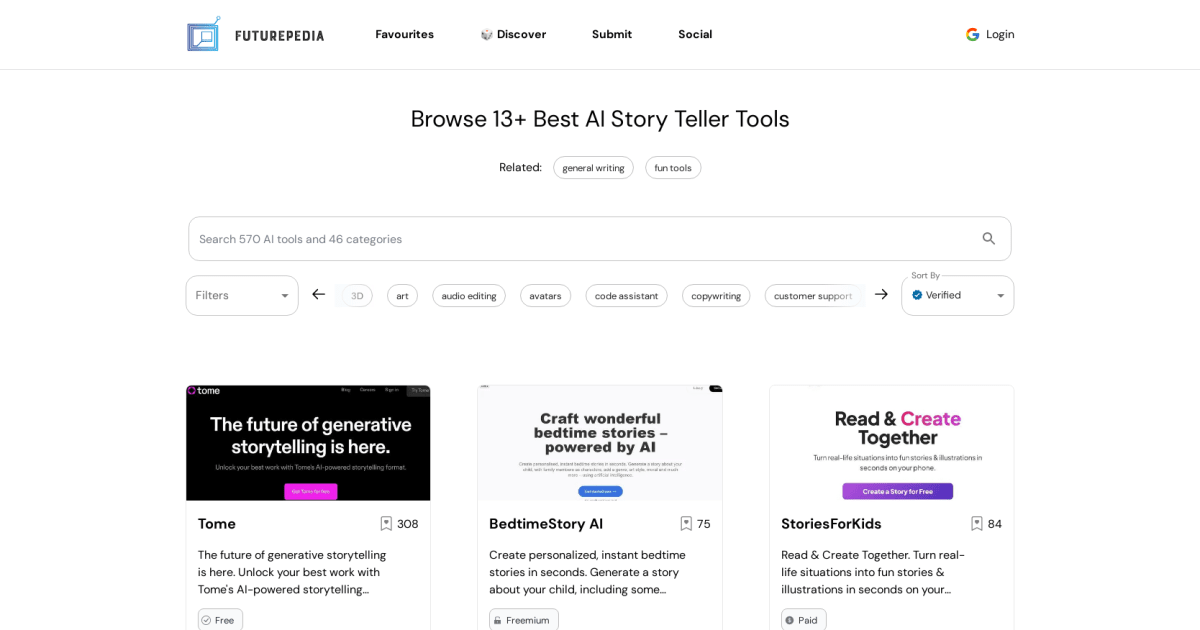The height and width of the screenshot is (630, 1200).
Task: Select the Social navigation item
Action: (695, 34)
